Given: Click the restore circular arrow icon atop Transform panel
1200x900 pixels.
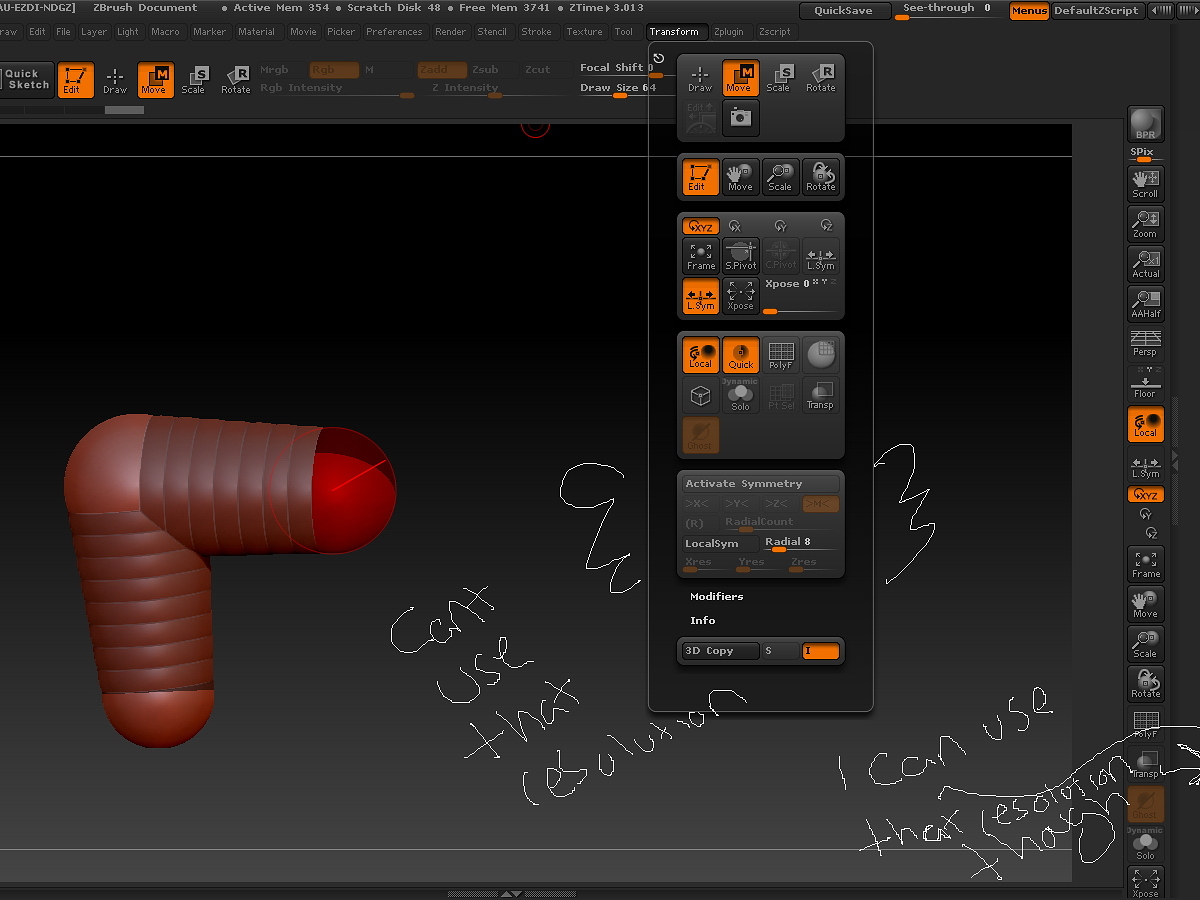Looking at the screenshot, I should click(x=659, y=58).
